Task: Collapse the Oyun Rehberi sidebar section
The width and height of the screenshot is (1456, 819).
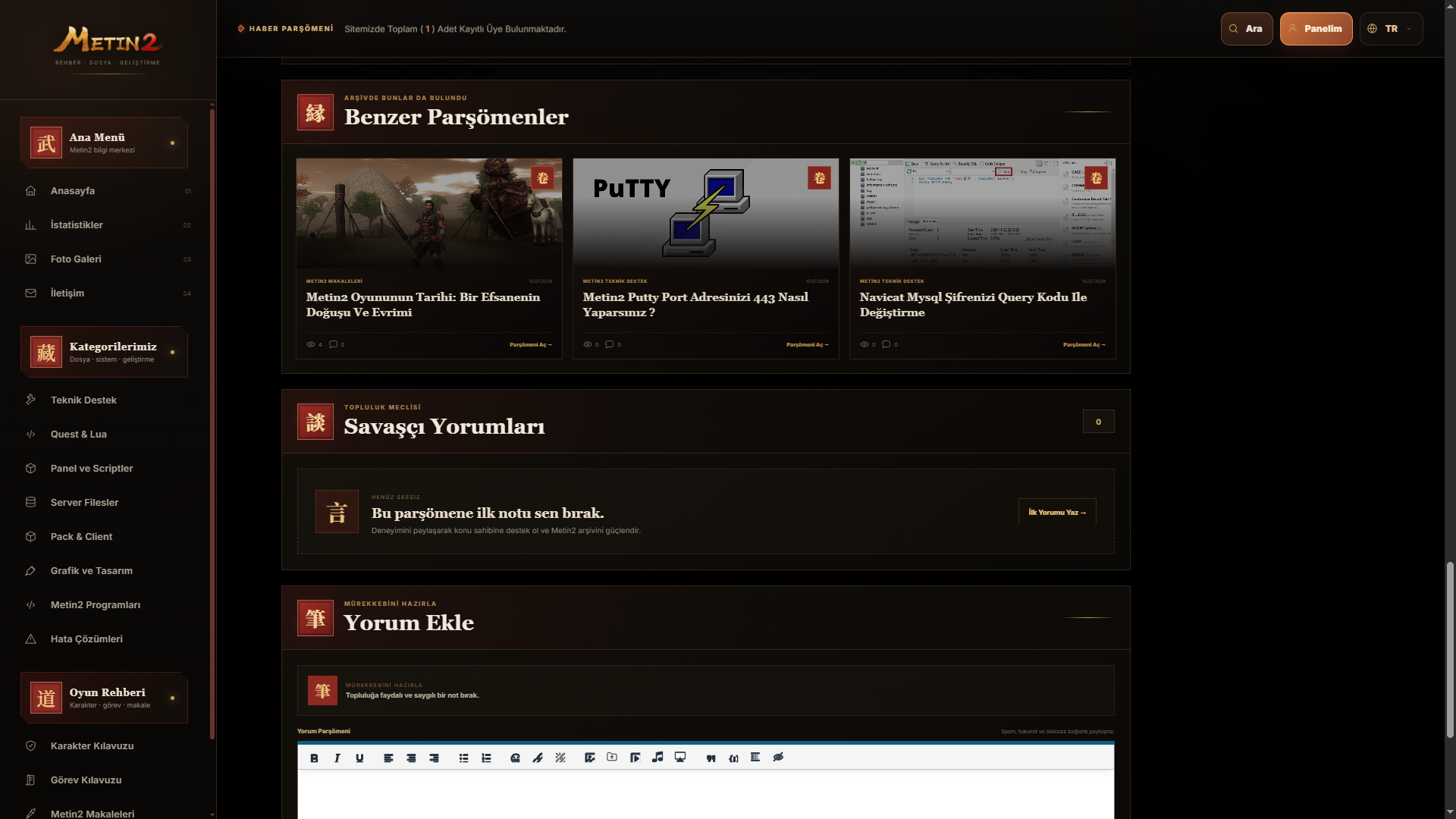Action: point(104,698)
